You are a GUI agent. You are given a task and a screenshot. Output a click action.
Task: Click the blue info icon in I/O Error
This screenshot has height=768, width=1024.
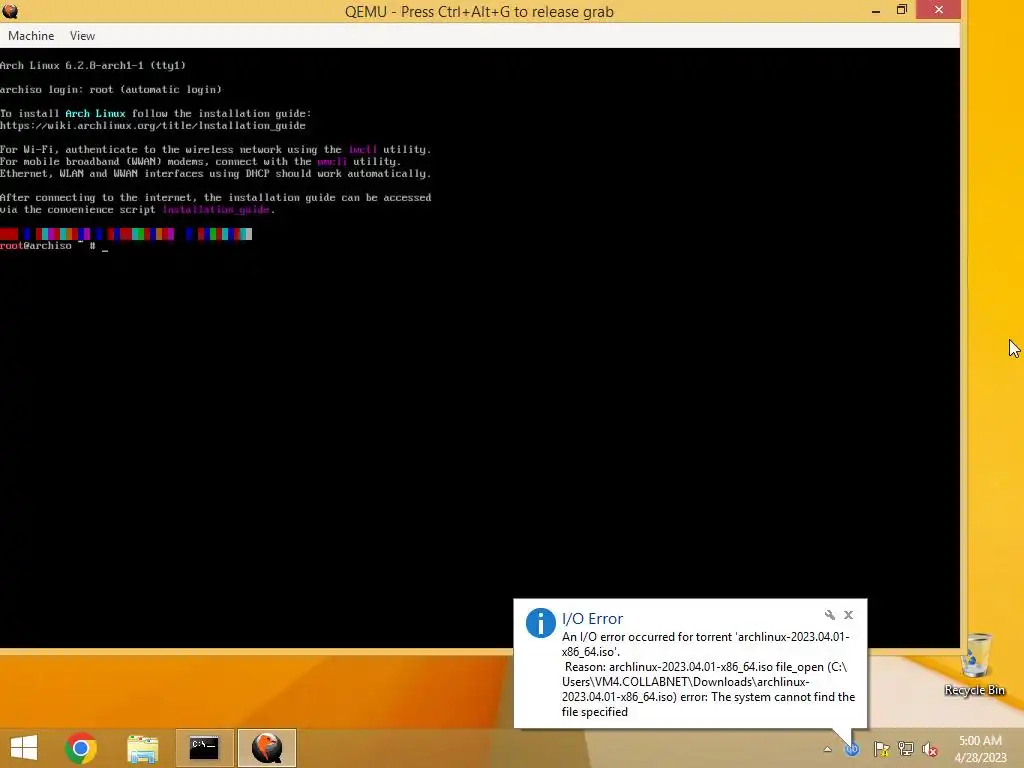541,622
